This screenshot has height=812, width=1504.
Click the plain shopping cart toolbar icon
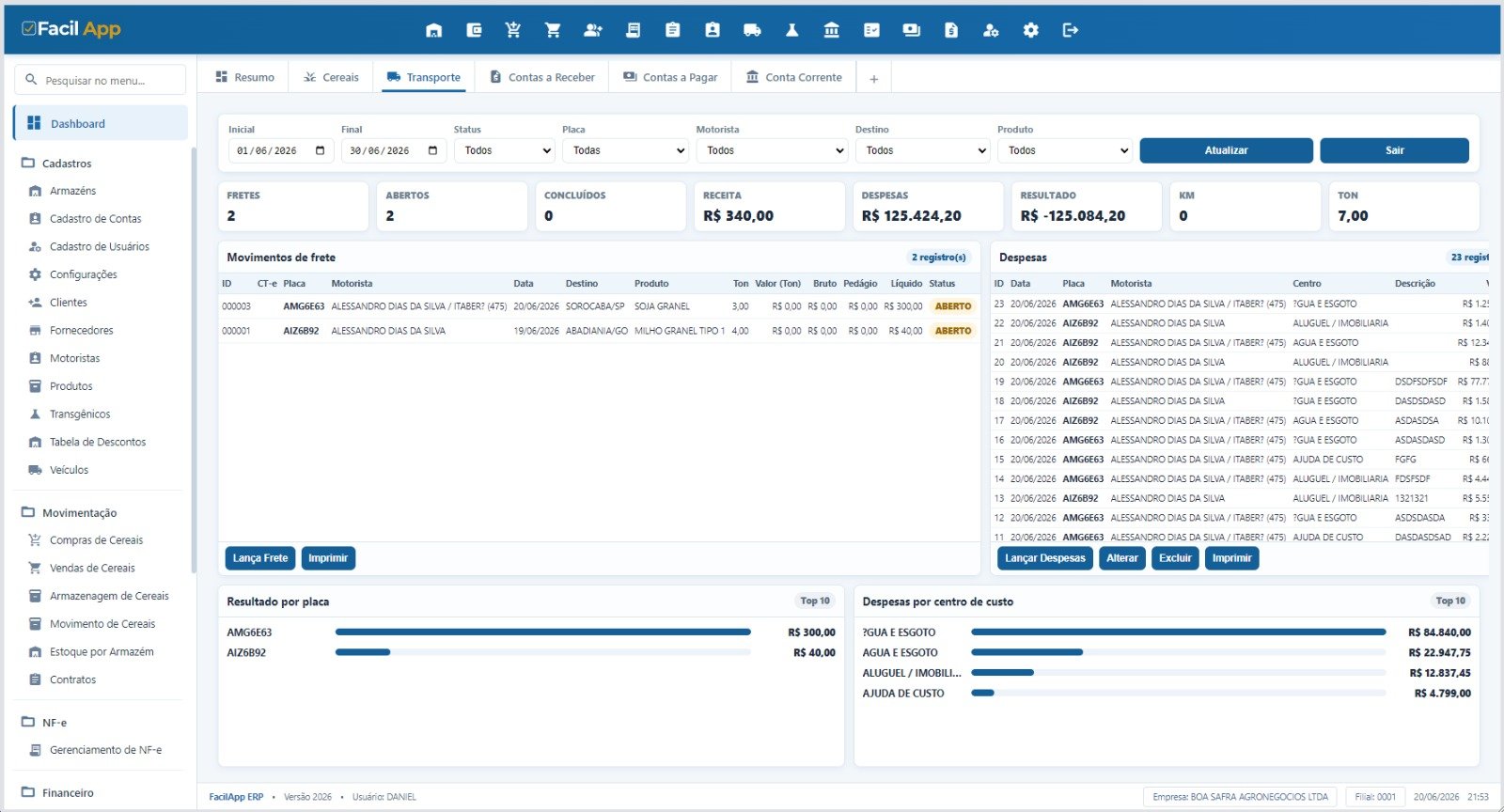[553, 30]
